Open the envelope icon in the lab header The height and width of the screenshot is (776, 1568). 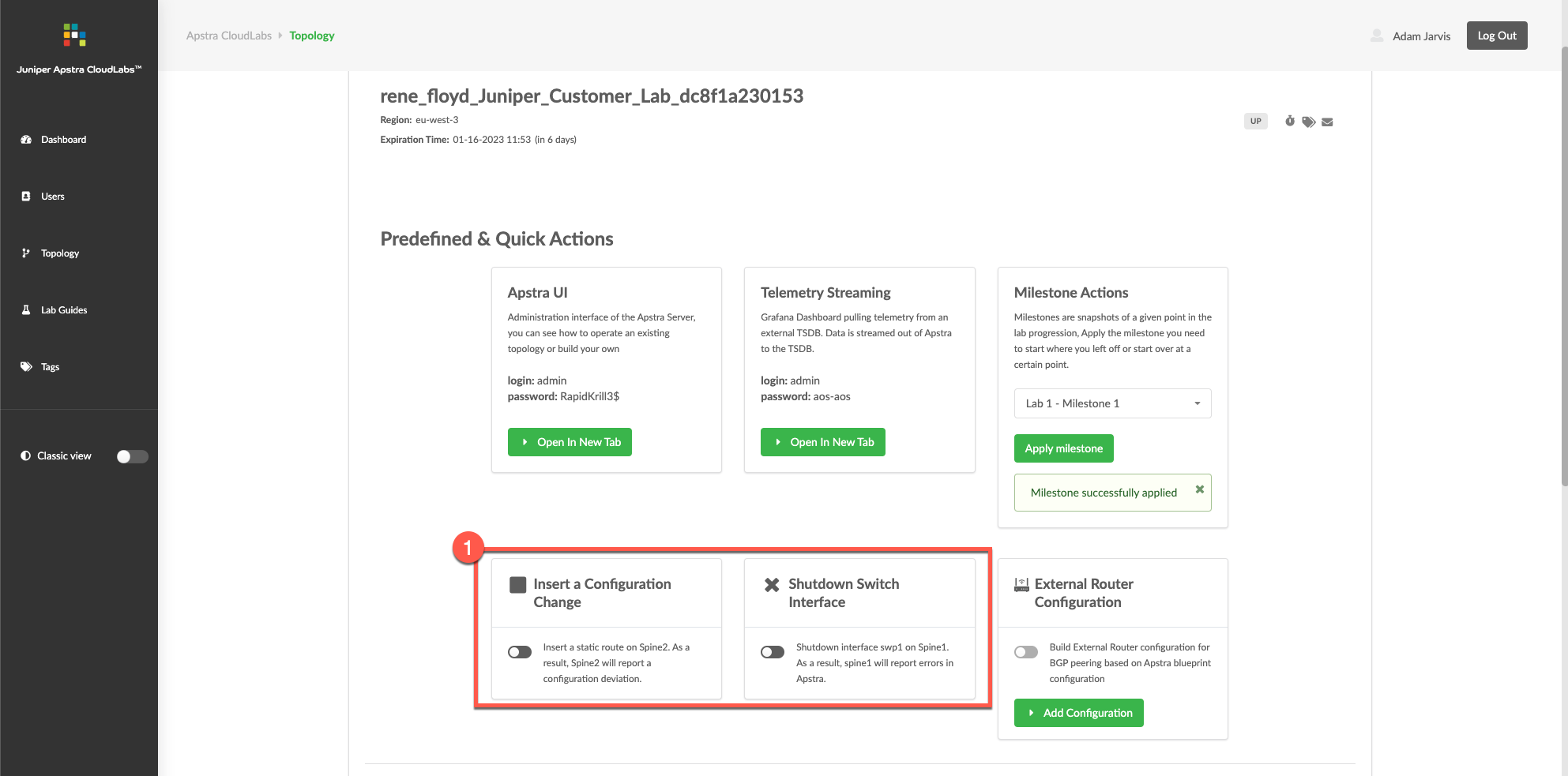coord(1327,121)
